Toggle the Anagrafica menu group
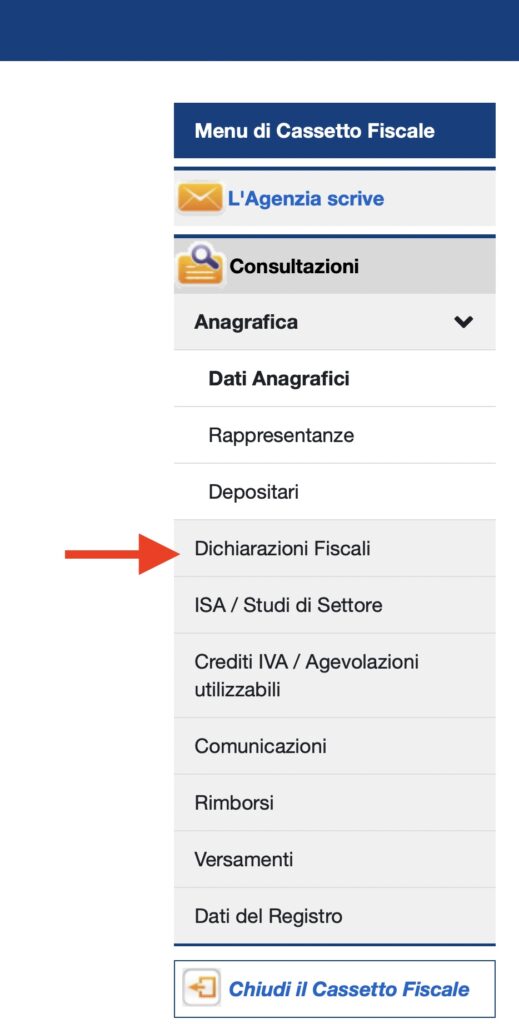Screen dimensions: 519x1024 tap(335, 322)
